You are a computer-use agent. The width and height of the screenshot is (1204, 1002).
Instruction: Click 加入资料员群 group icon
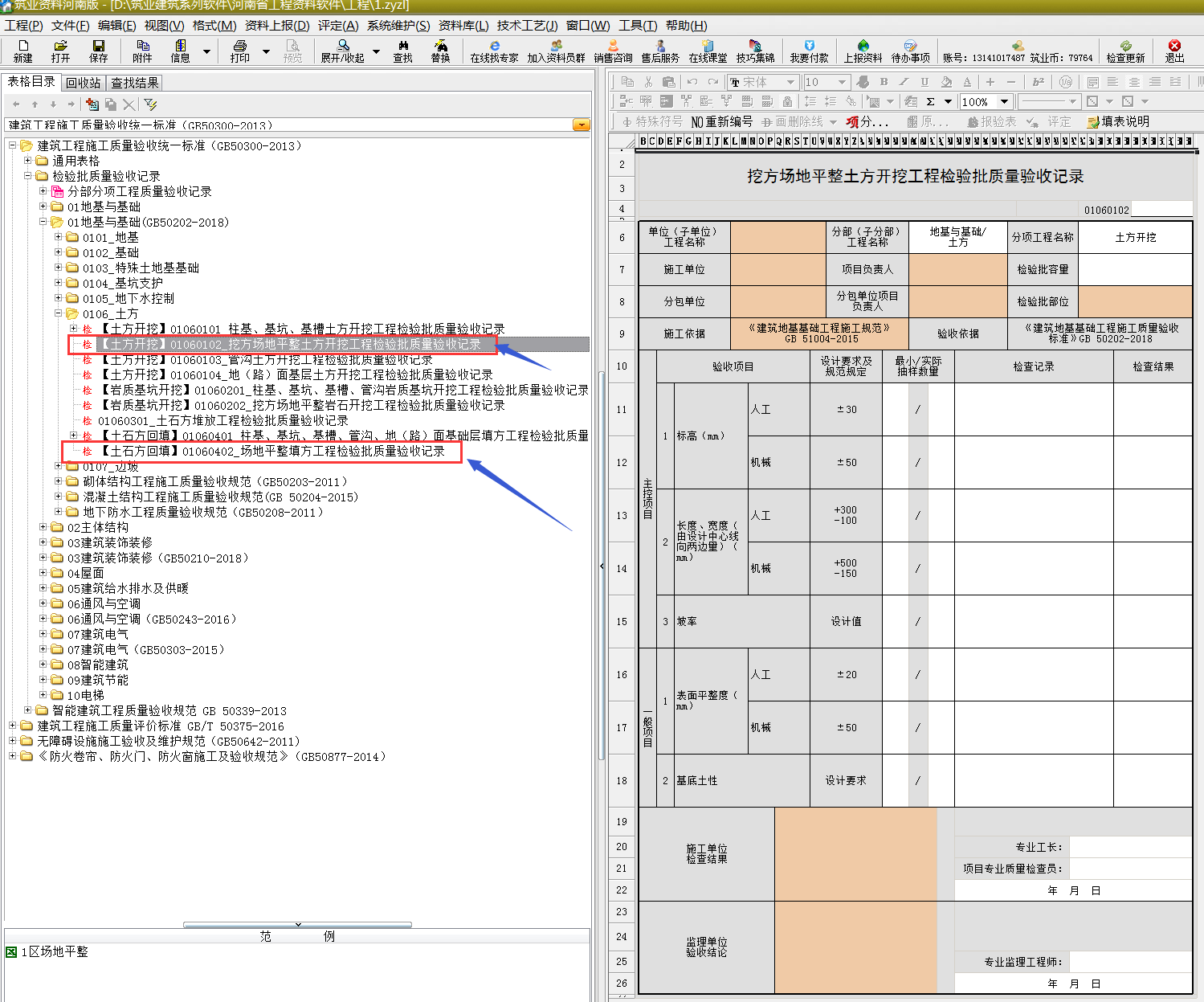tap(556, 51)
